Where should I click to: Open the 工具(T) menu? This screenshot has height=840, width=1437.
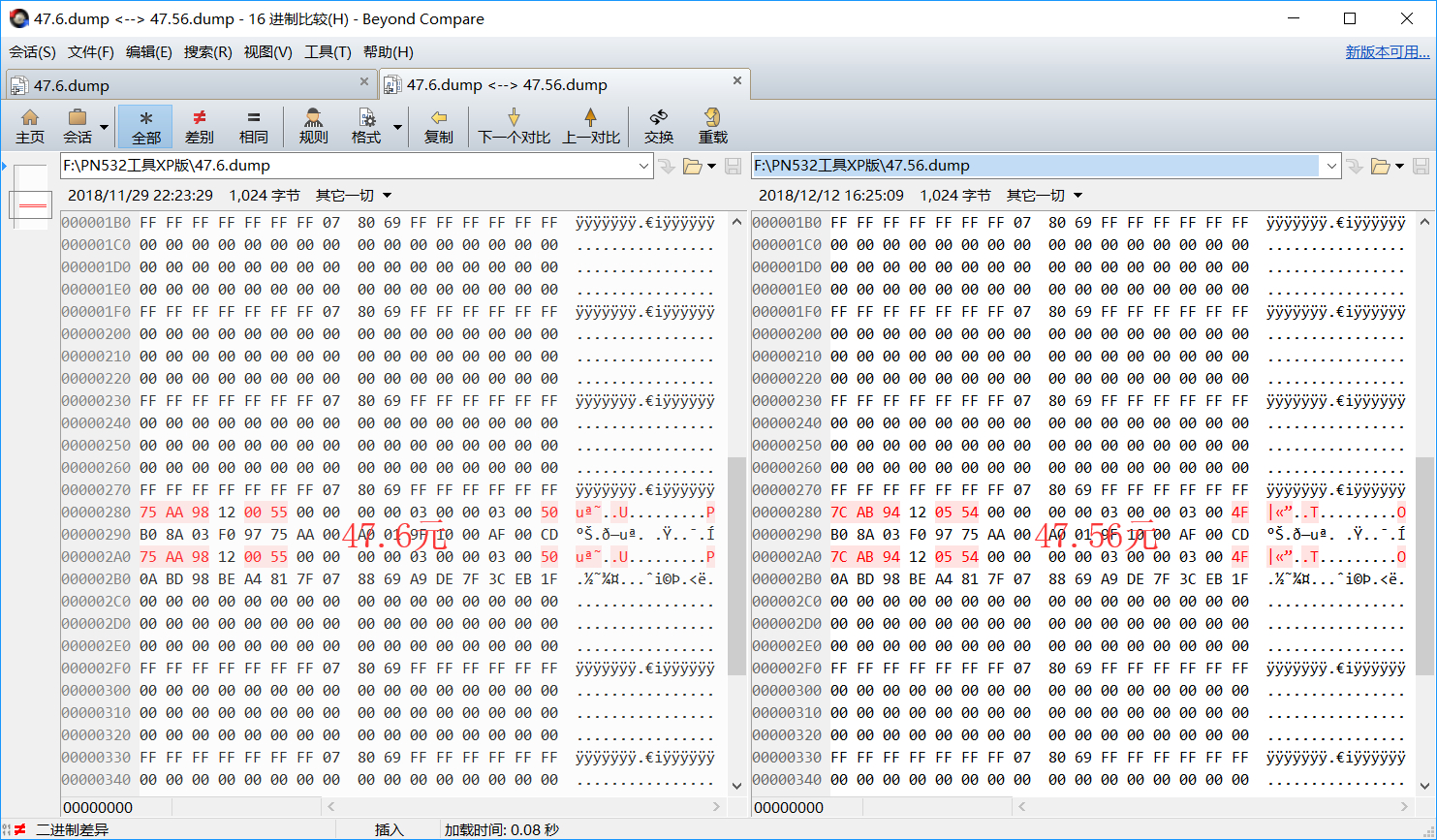coord(328,52)
